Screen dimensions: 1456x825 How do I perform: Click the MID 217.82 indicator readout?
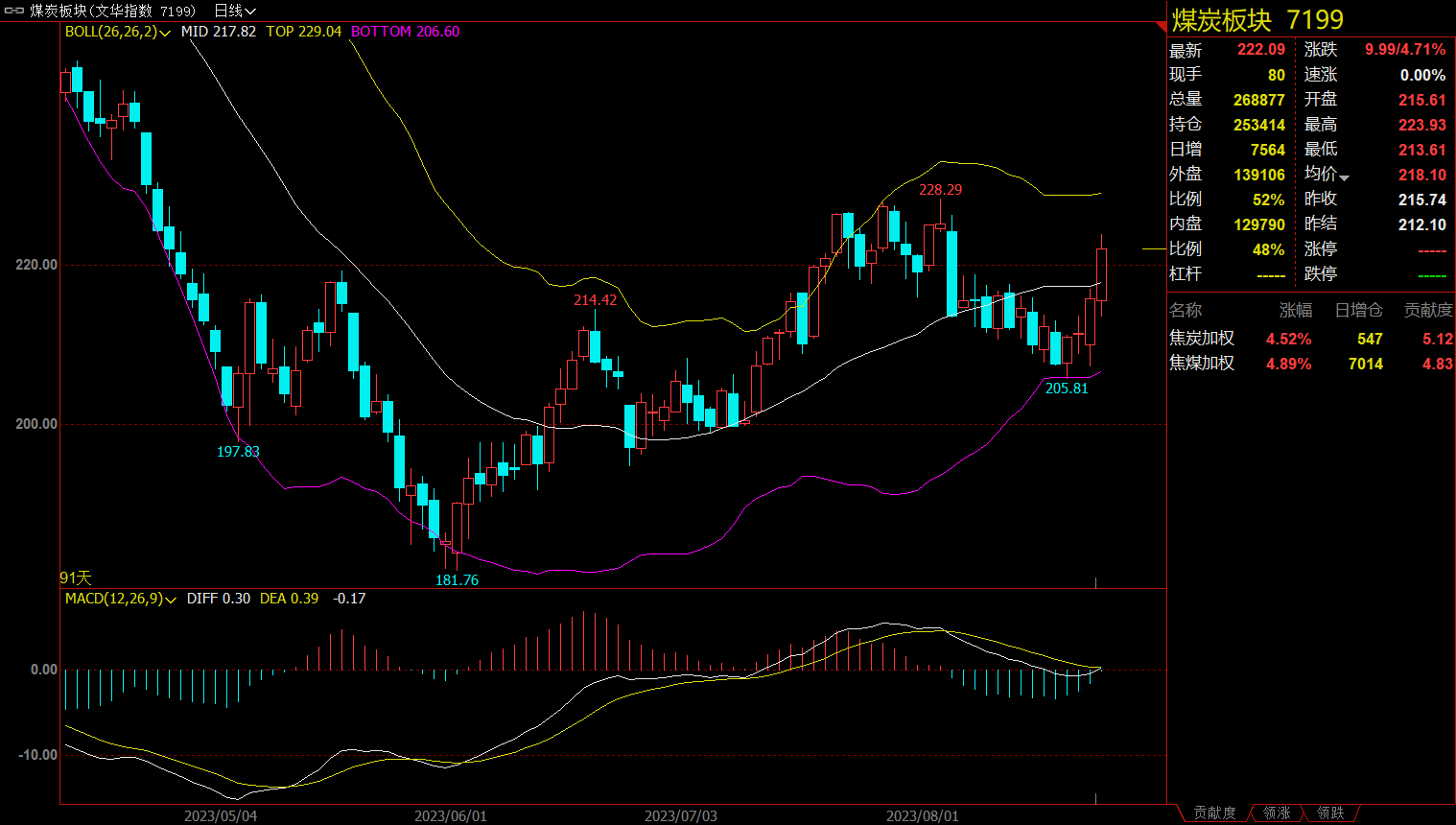[x=219, y=32]
